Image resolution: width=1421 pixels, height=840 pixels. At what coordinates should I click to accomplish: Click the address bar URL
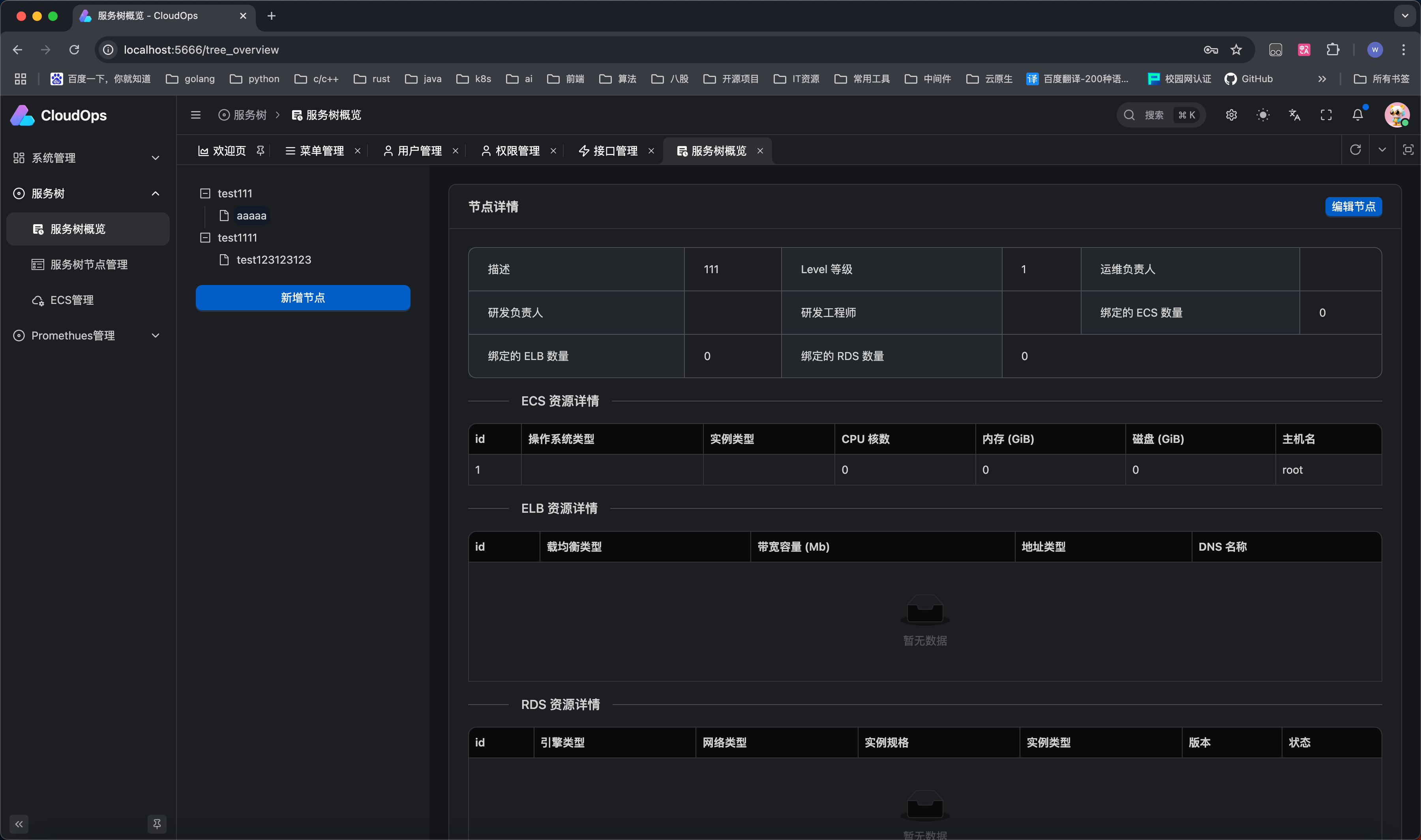pyautogui.click(x=201, y=50)
